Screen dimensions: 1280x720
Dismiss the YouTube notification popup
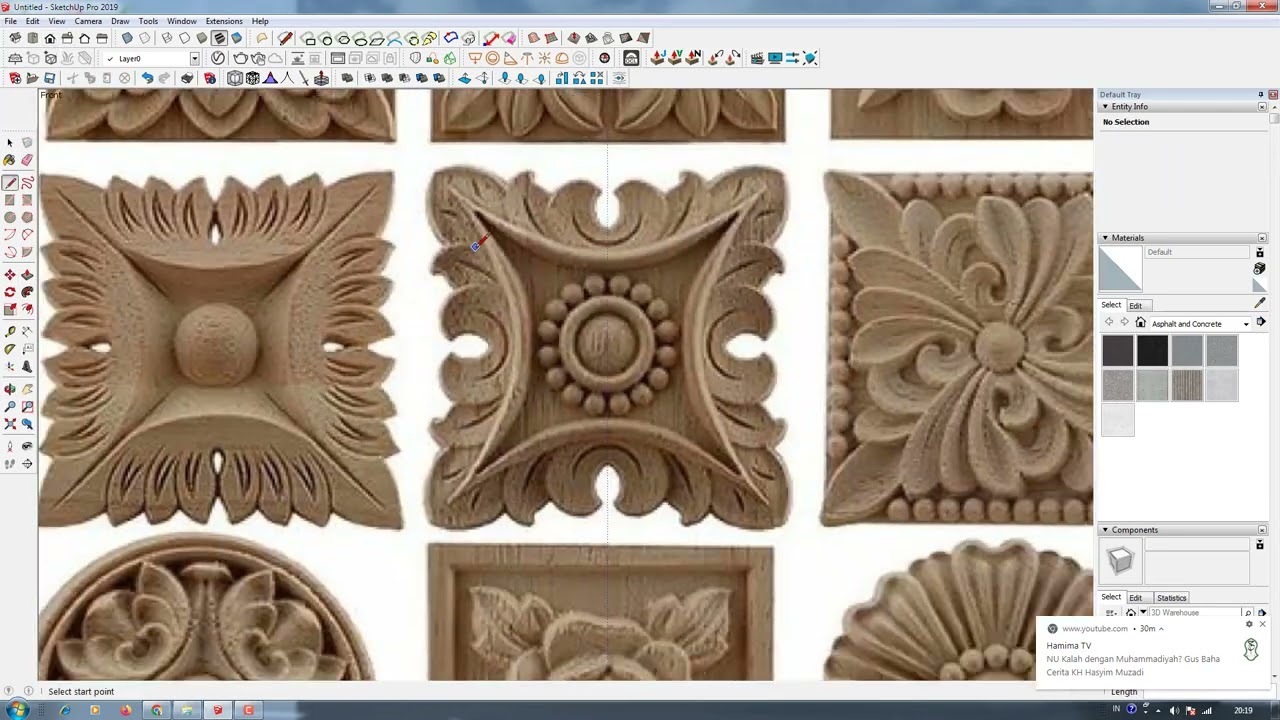1262,624
